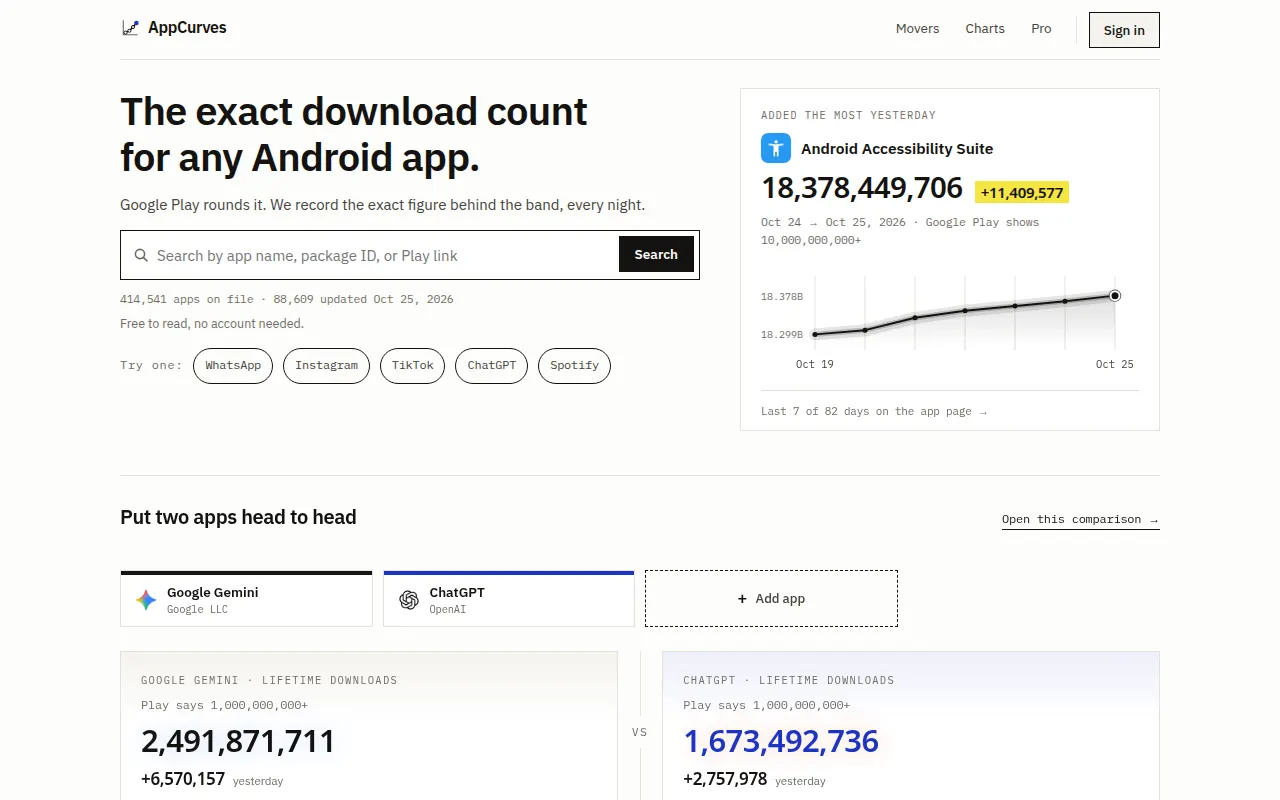Click the '414,541 apps on file' stats line
The height and width of the screenshot is (800, 1280).
(287, 299)
